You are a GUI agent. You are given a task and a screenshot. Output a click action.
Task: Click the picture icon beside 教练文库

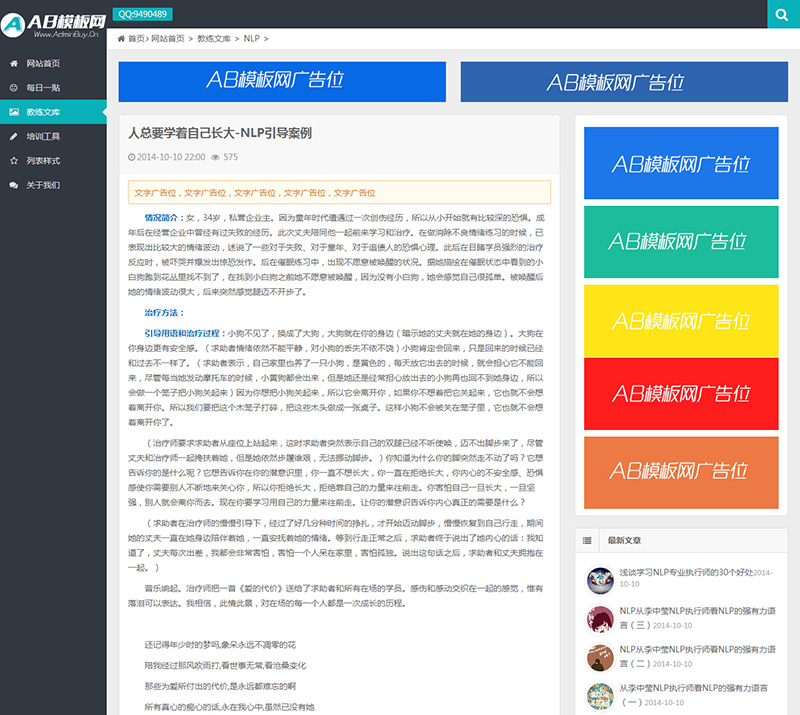pos(14,112)
